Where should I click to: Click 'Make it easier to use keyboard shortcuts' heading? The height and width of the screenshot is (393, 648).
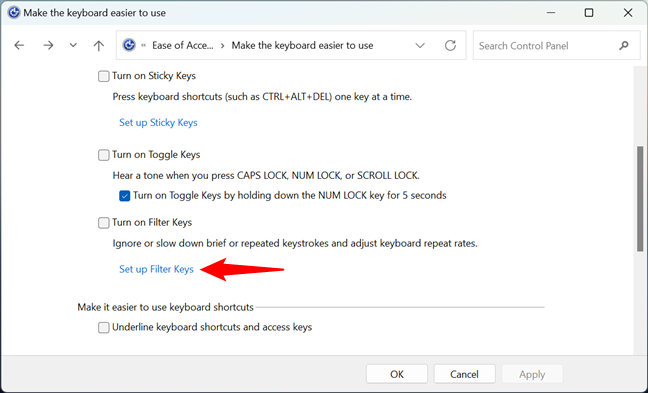[x=165, y=307]
